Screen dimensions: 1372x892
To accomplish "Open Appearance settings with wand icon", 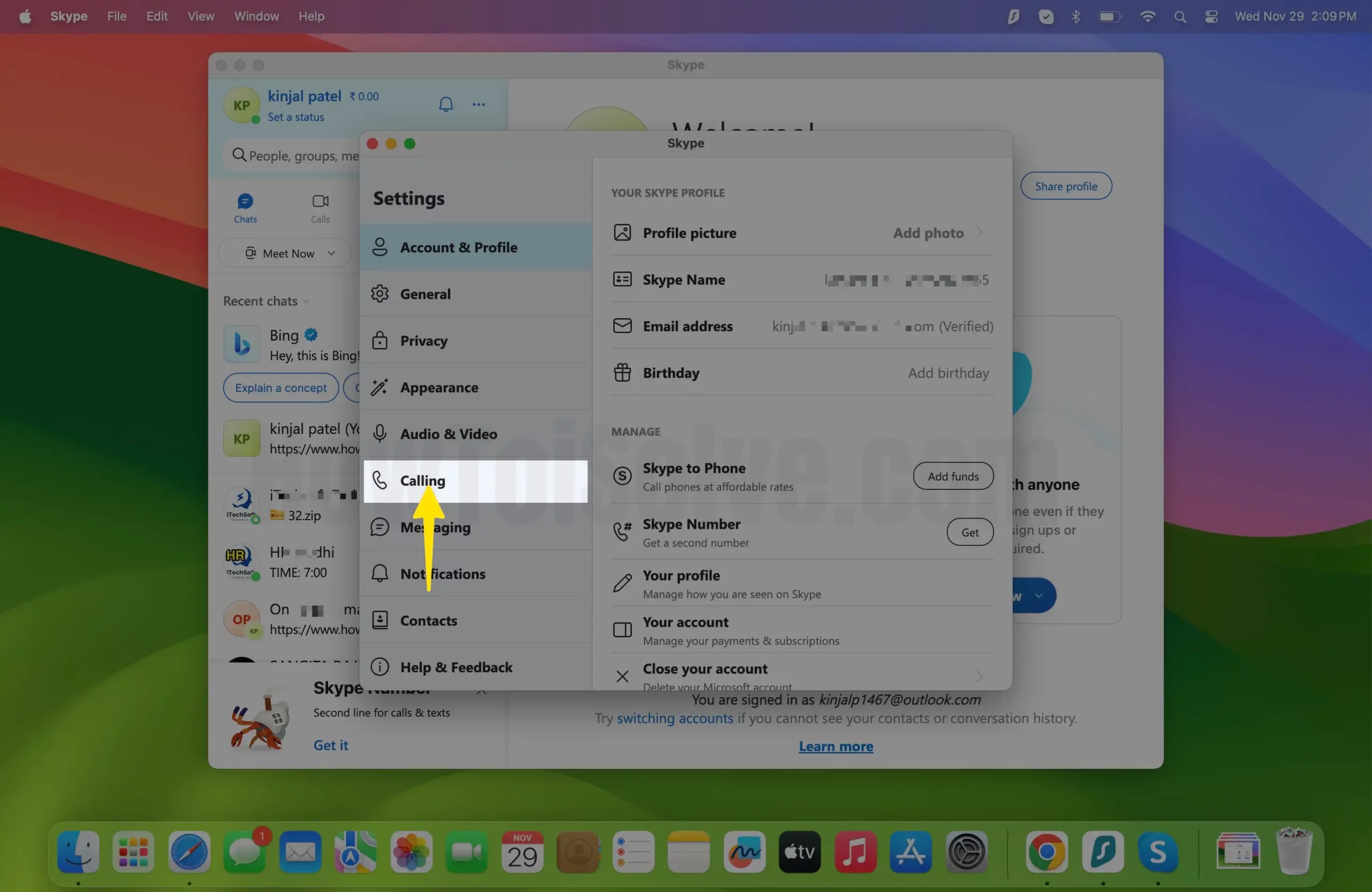I will tap(379, 387).
